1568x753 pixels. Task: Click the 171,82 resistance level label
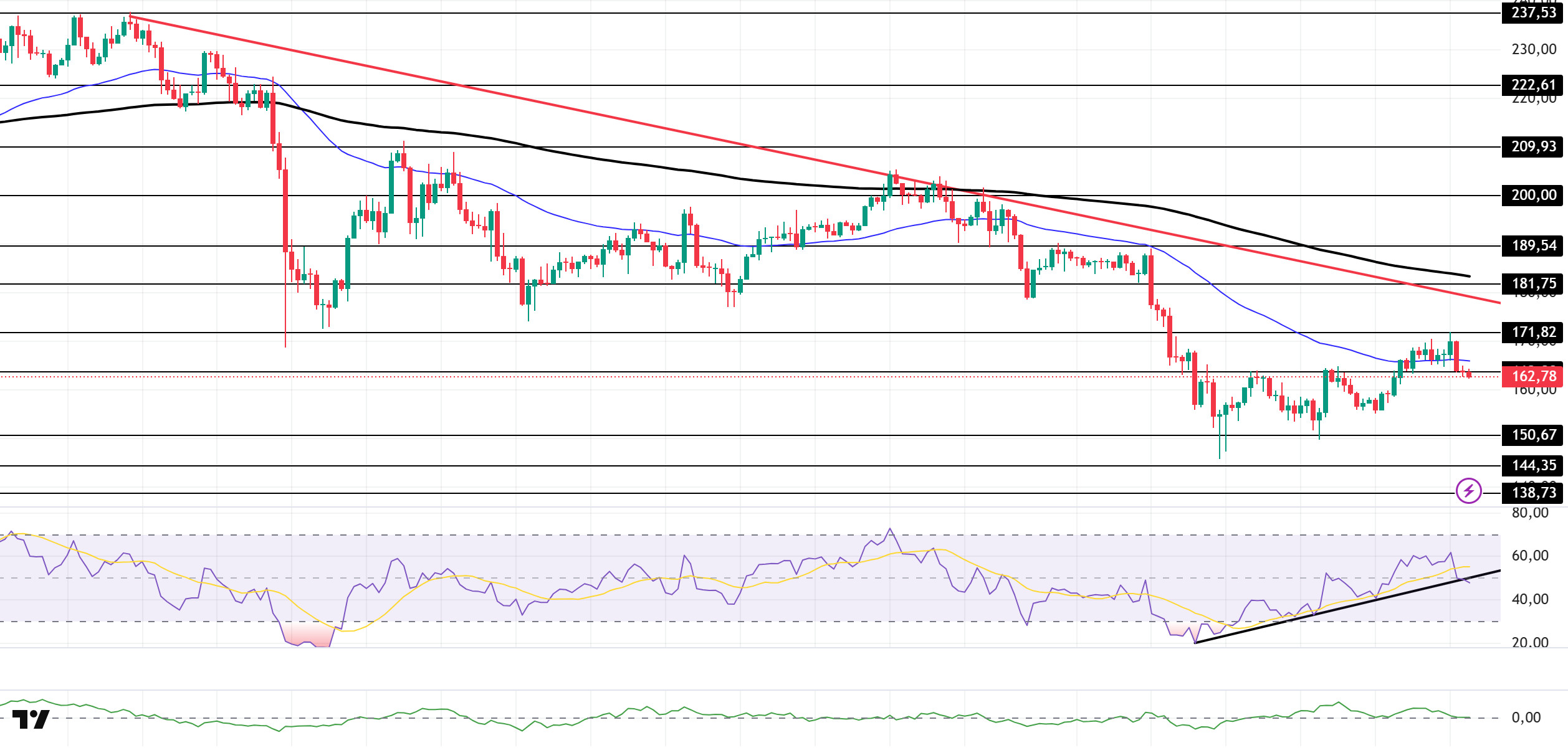pos(1533,332)
